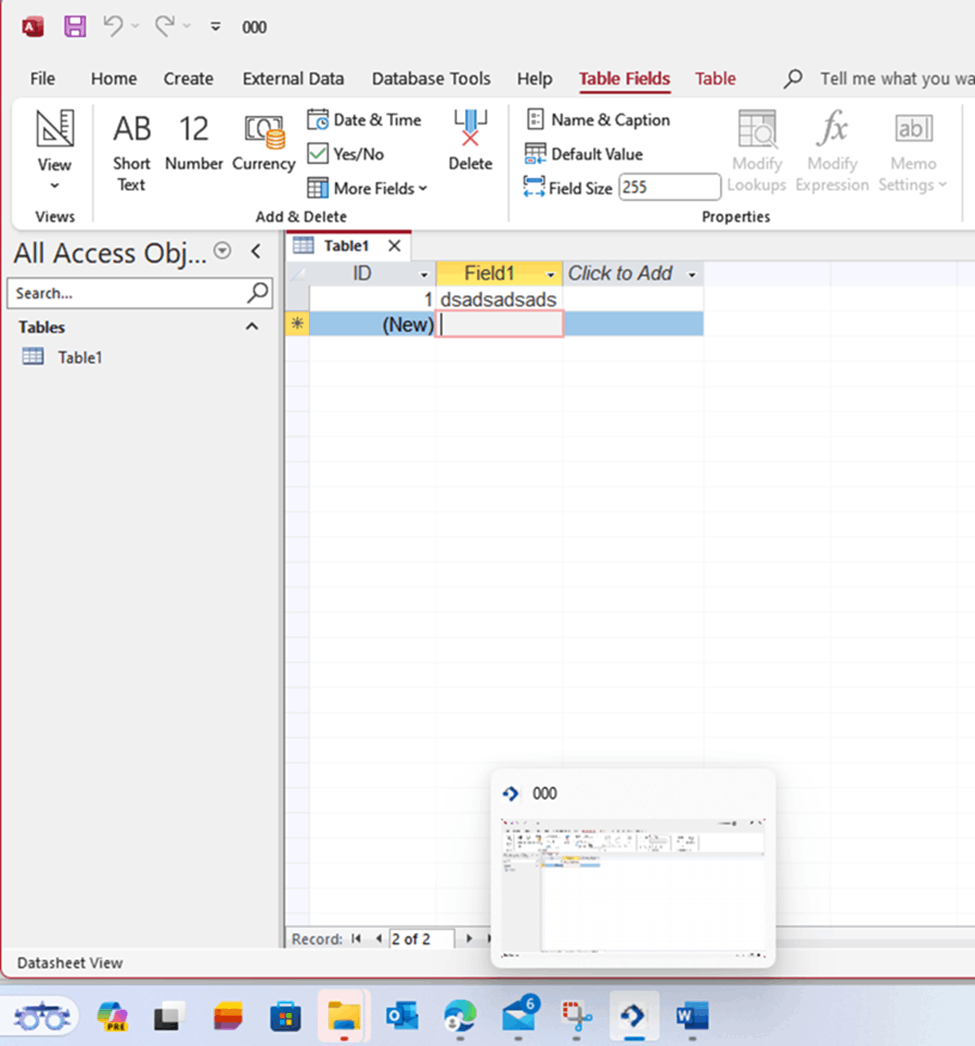Click the 000 window preview thumbnail
The height and width of the screenshot is (1046, 975).
point(633,888)
